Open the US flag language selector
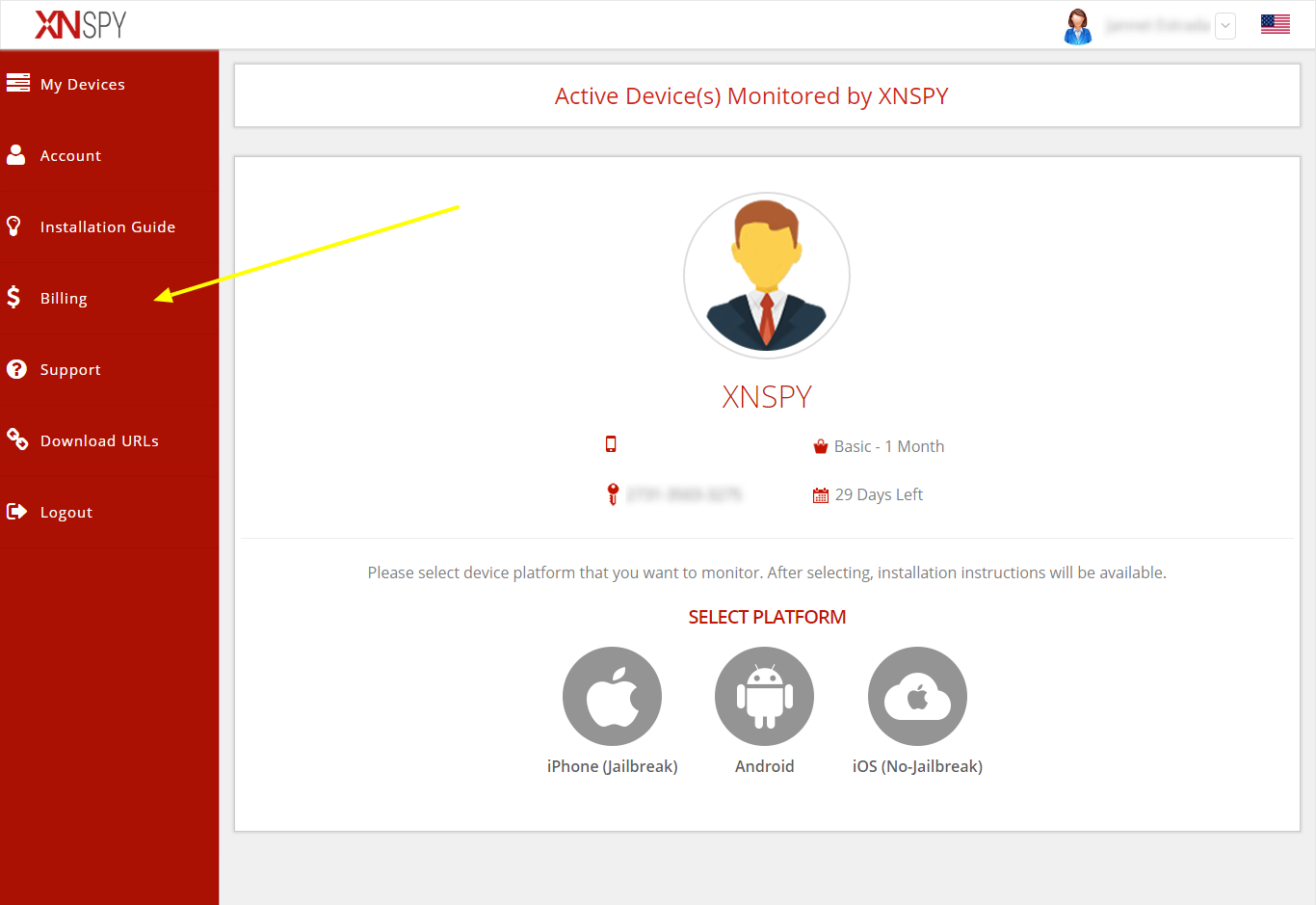The image size is (1316, 905). (x=1275, y=24)
